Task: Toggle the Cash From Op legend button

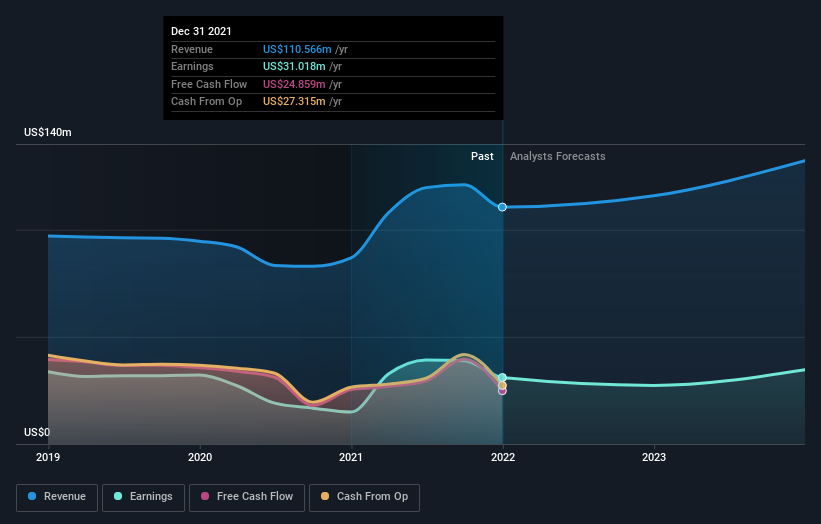Action: 364,497
